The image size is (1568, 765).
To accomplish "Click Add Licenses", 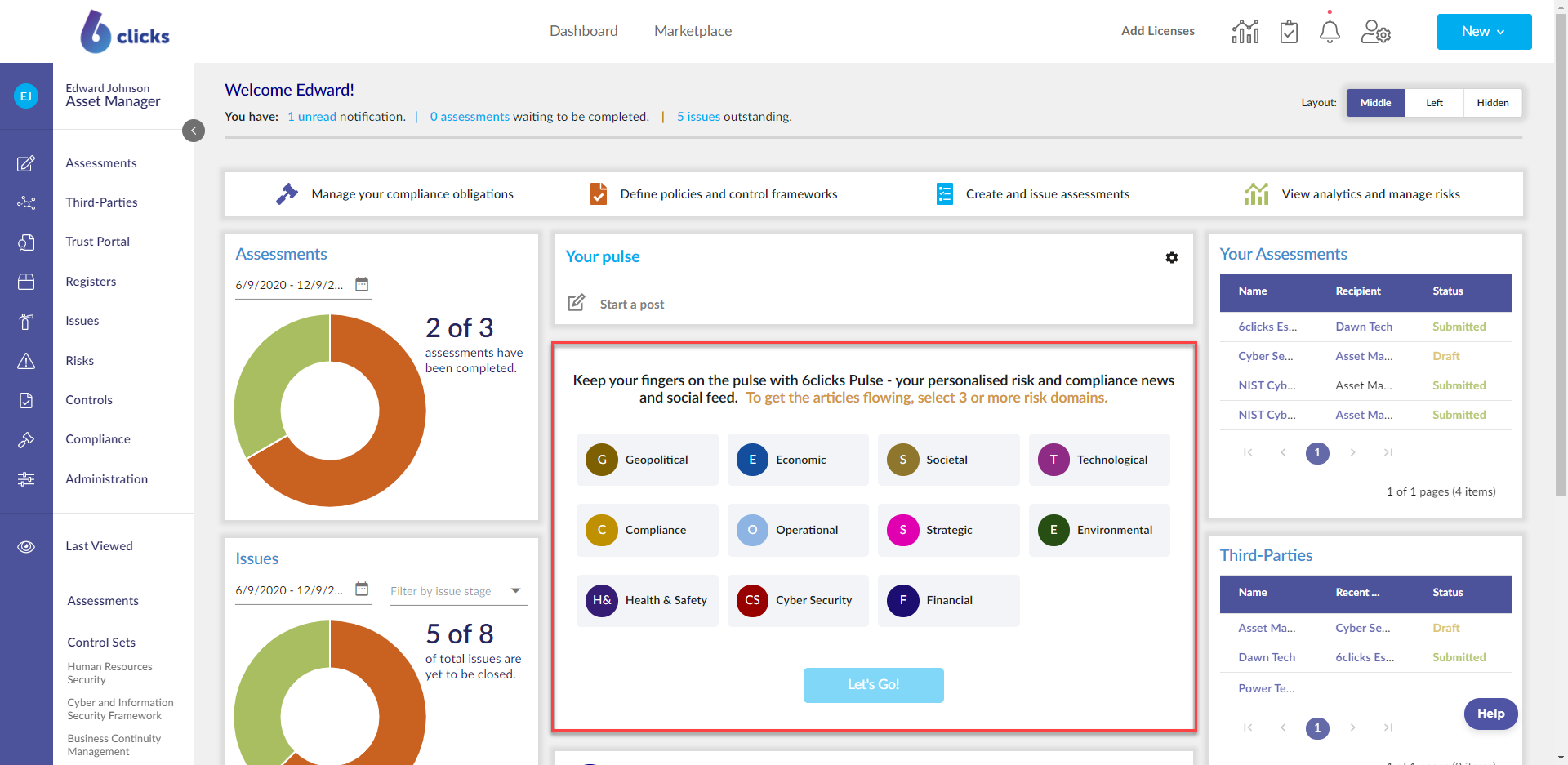I will (1157, 31).
